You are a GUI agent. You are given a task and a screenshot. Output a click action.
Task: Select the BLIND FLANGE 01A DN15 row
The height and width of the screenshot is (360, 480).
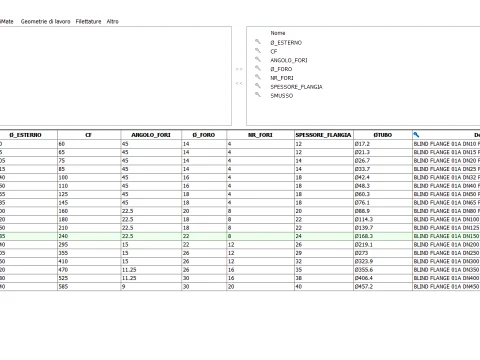(x=240, y=152)
